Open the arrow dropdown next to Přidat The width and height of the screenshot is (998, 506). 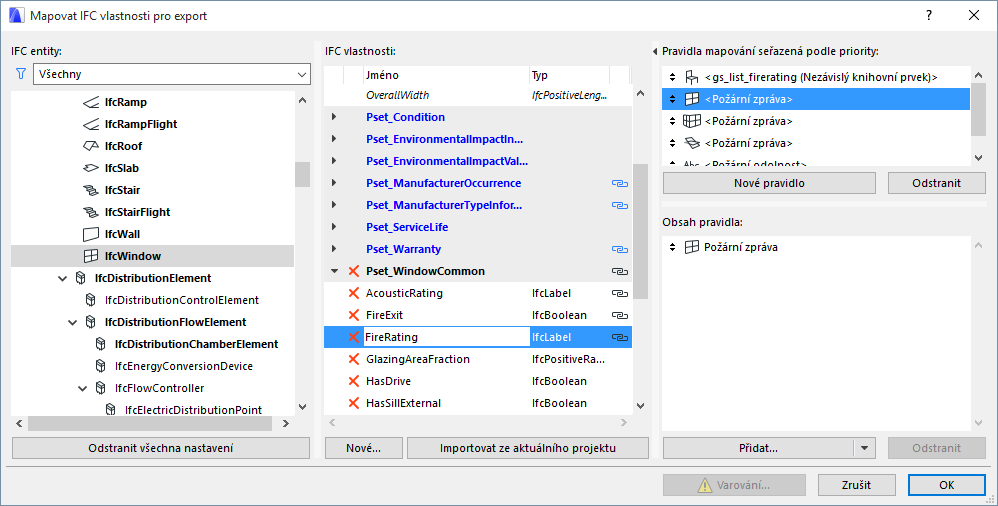coord(866,449)
